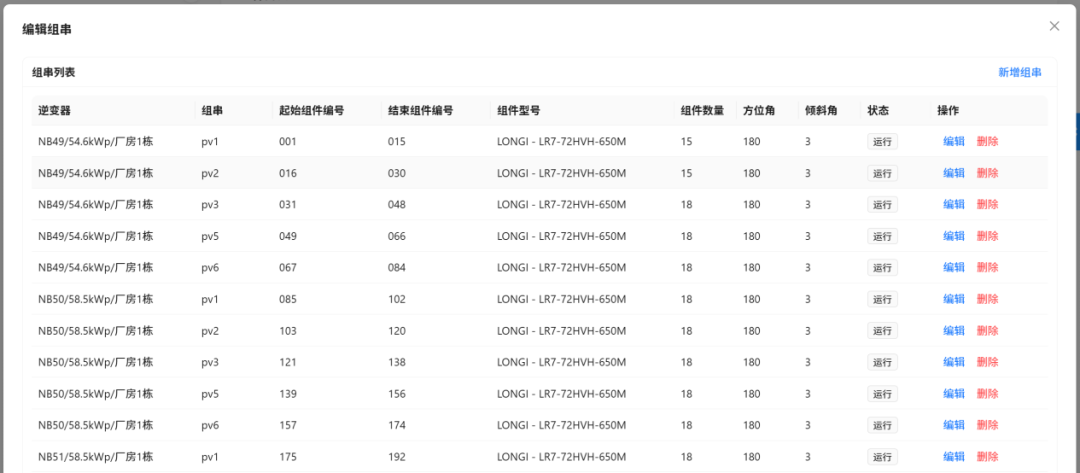Click 编辑 on the row starting at 121

coord(953,362)
